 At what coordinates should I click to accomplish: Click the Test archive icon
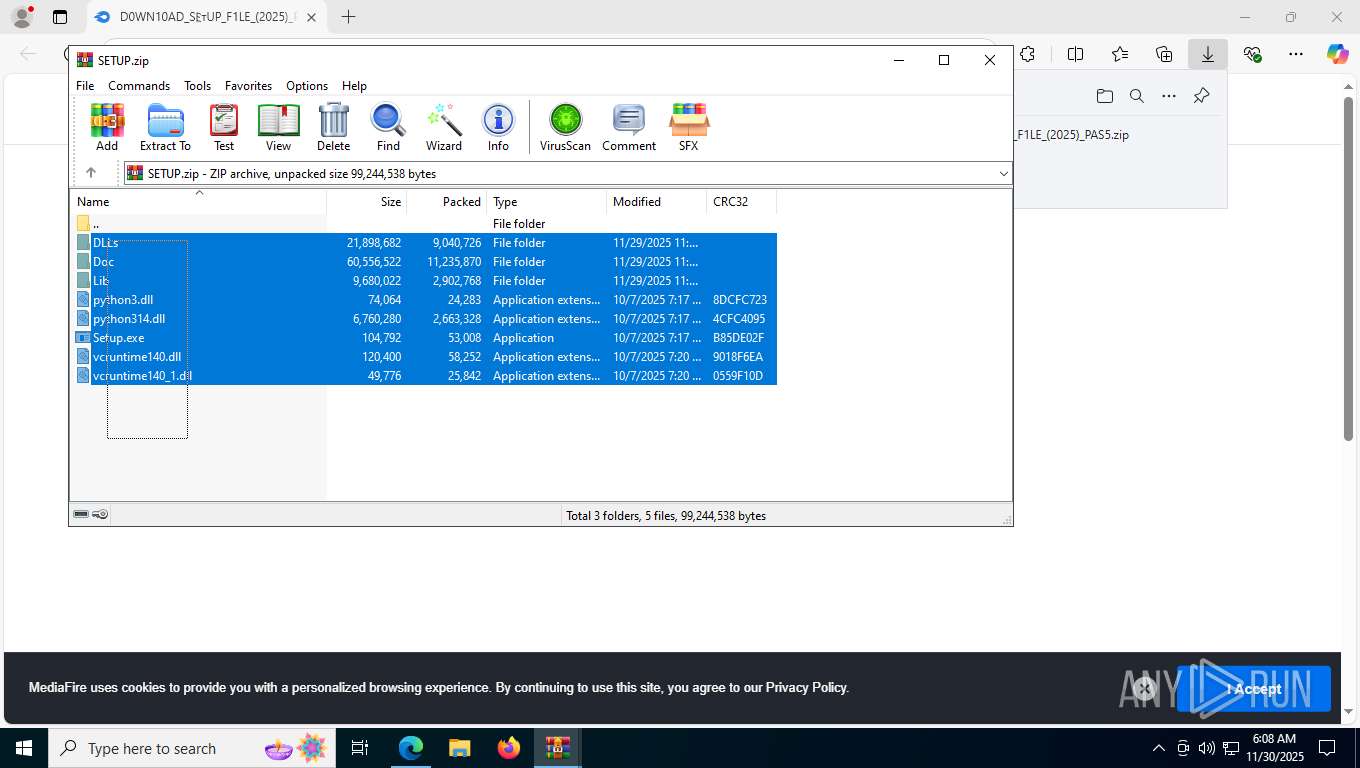coord(224,127)
